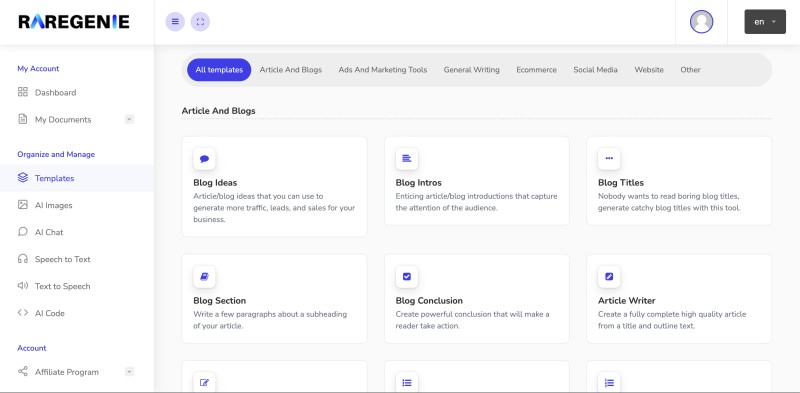Viewport: 800px width, 393px height.
Task: Select the Article And Blogs tab
Action: tap(291, 70)
